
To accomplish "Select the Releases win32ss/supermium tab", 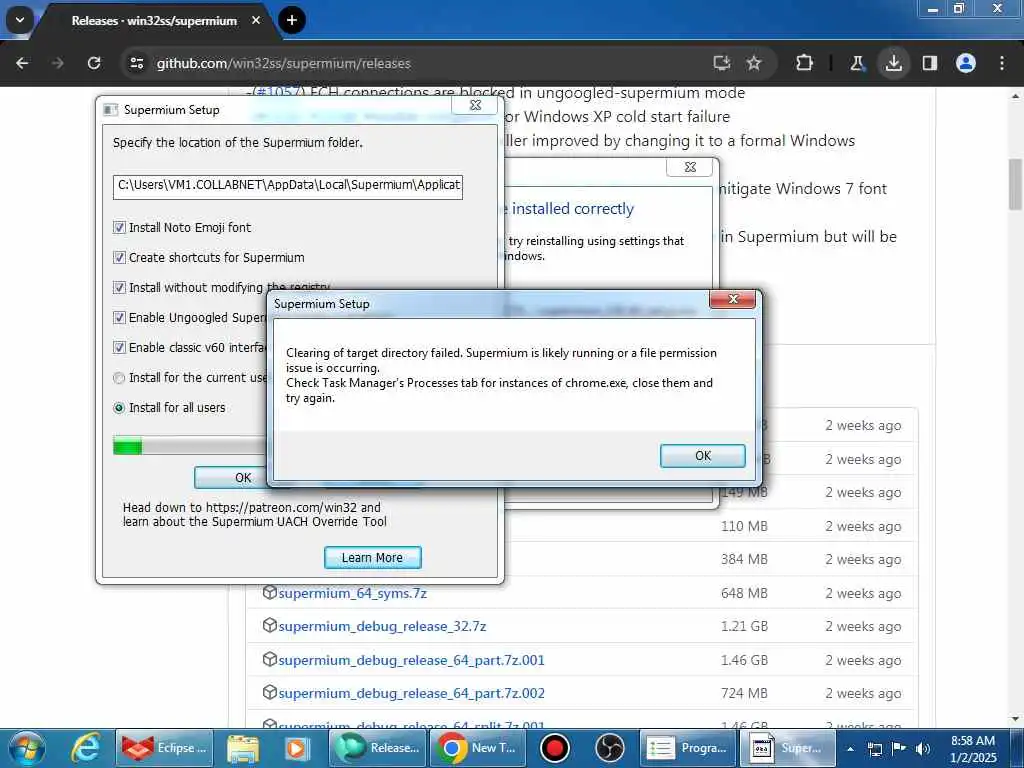I will coord(154,21).
